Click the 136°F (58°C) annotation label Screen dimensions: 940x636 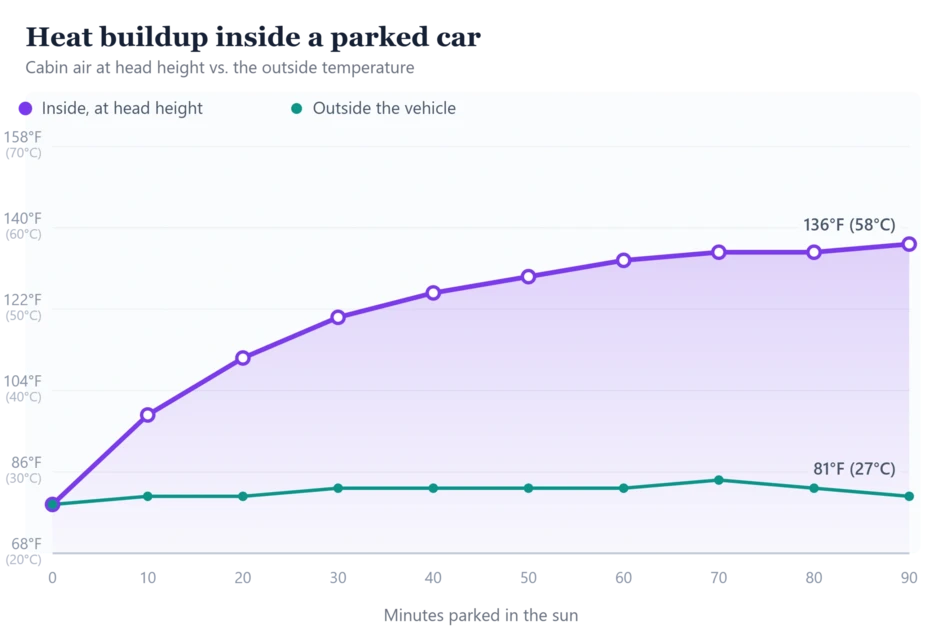tap(849, 225)
